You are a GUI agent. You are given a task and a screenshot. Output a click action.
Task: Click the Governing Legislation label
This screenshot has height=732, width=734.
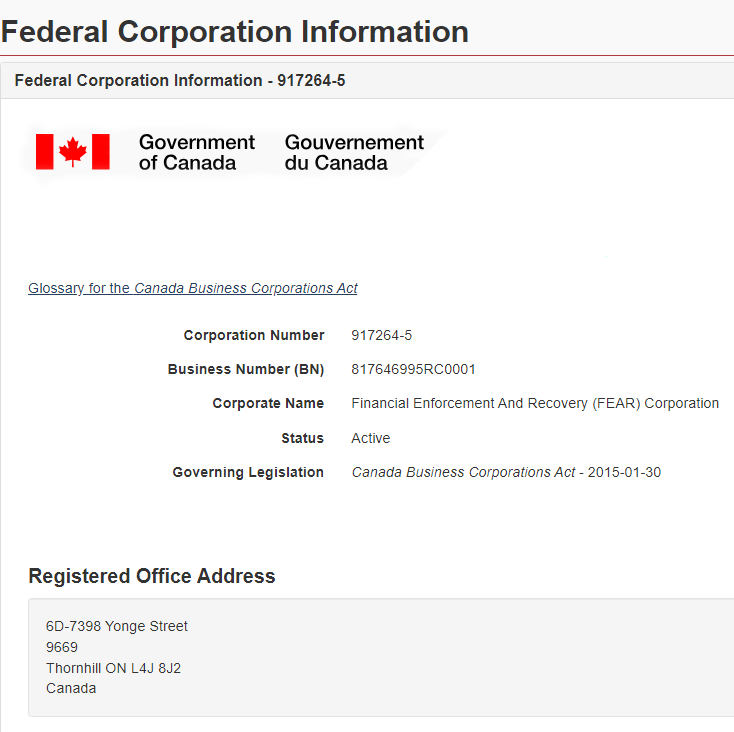coord(248,472)
